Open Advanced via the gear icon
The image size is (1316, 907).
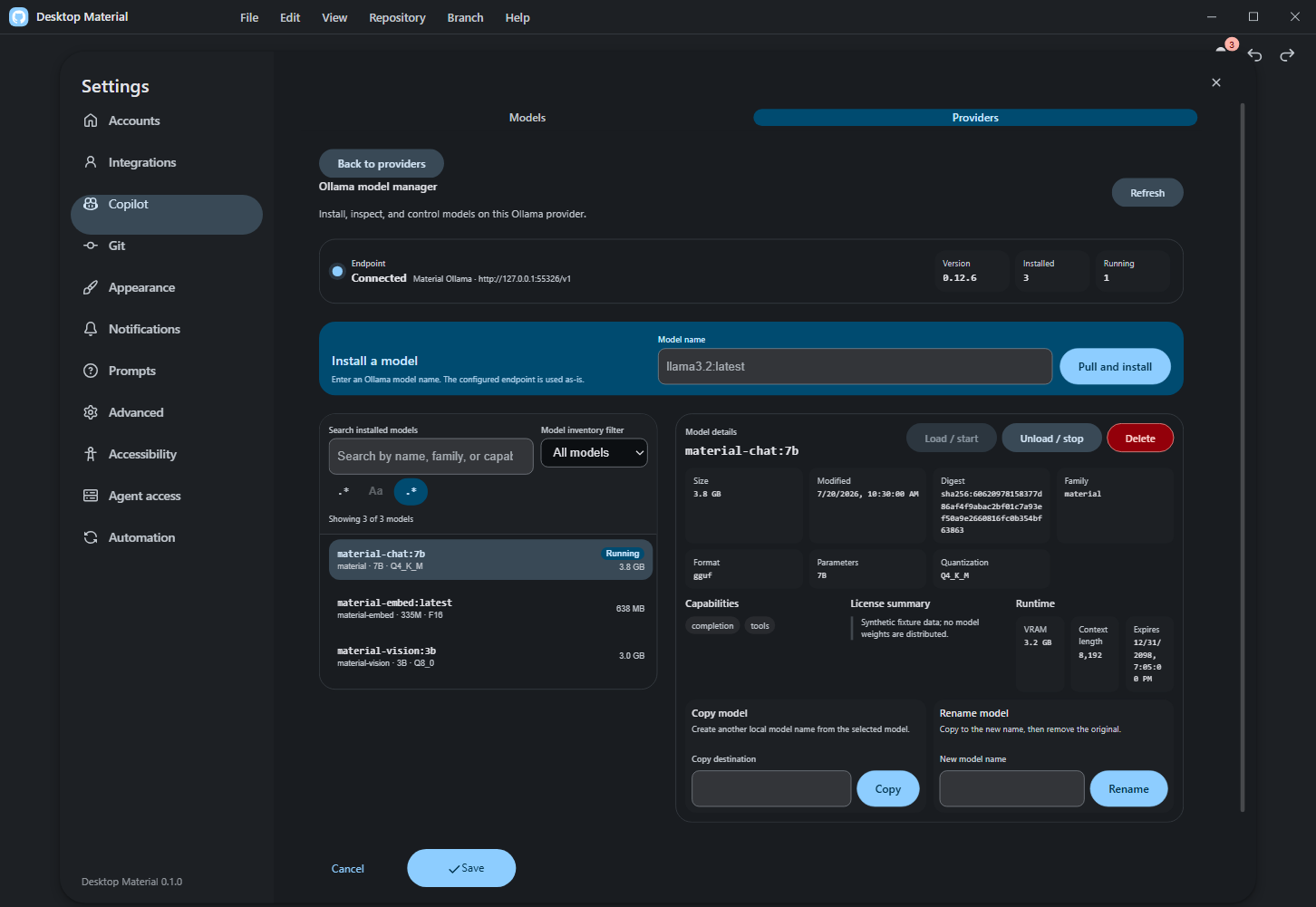click(x=91, y=412)
